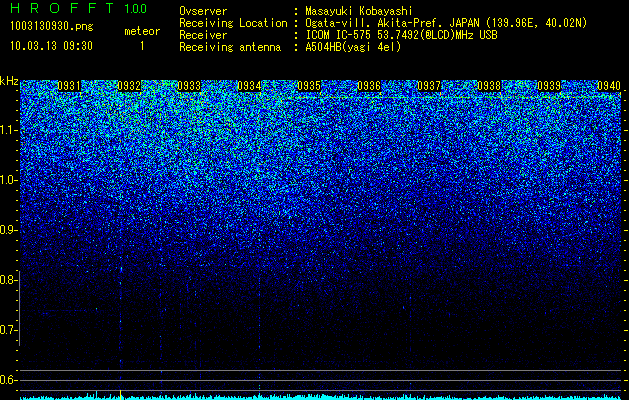The image size is (629, 400).
Task: Click the yellow meteor spike in the amplitude strip
Action: click(120, 394)
